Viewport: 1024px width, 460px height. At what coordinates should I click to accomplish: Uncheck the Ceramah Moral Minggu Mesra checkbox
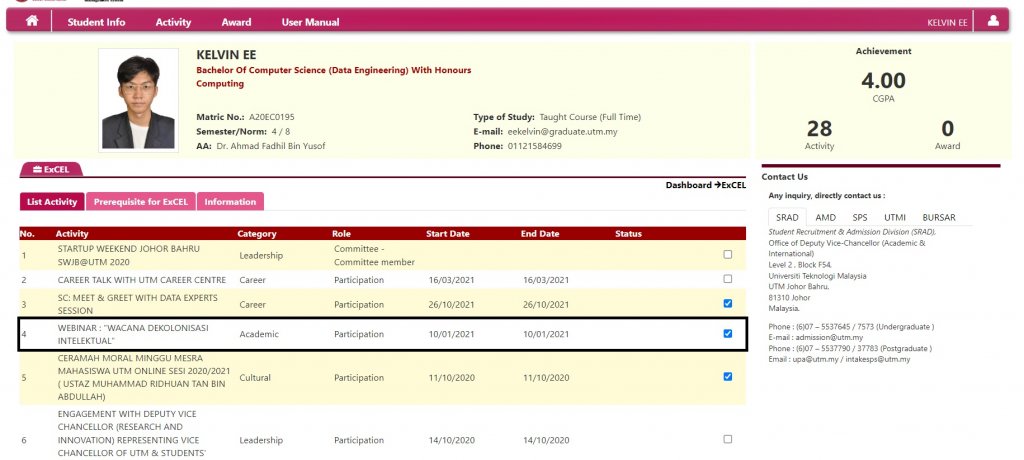click(727, 377)
